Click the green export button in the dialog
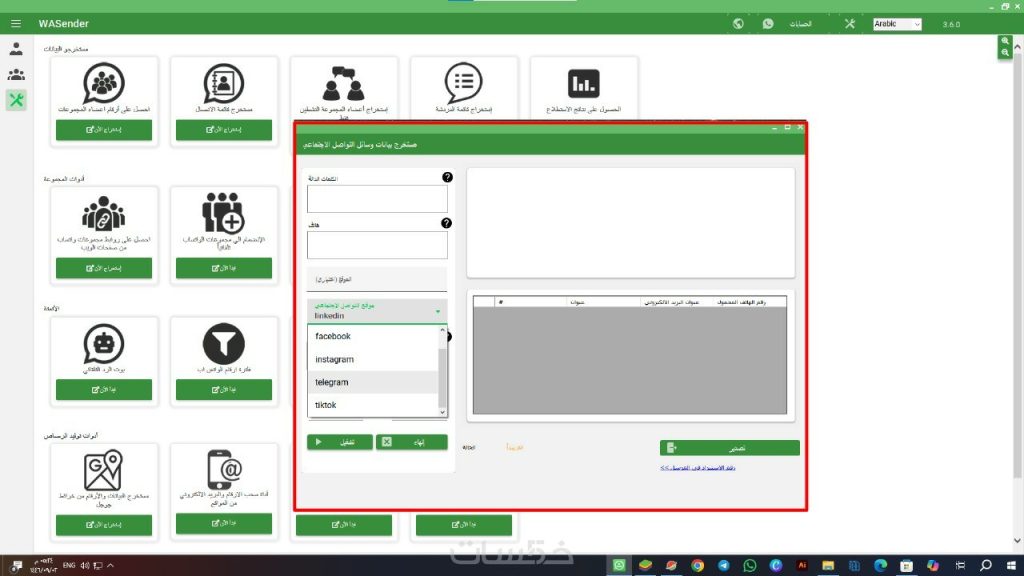This screenshot has height=576, width=1024. [729, 448]
